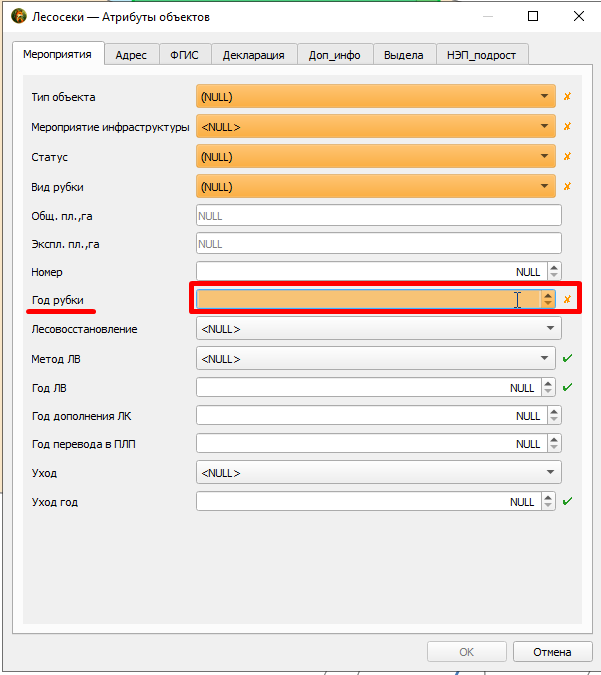Open the Мероприятие инфраструктуры dropdown
The height and width of the screenshot is (675, 601).
point(375,127)
